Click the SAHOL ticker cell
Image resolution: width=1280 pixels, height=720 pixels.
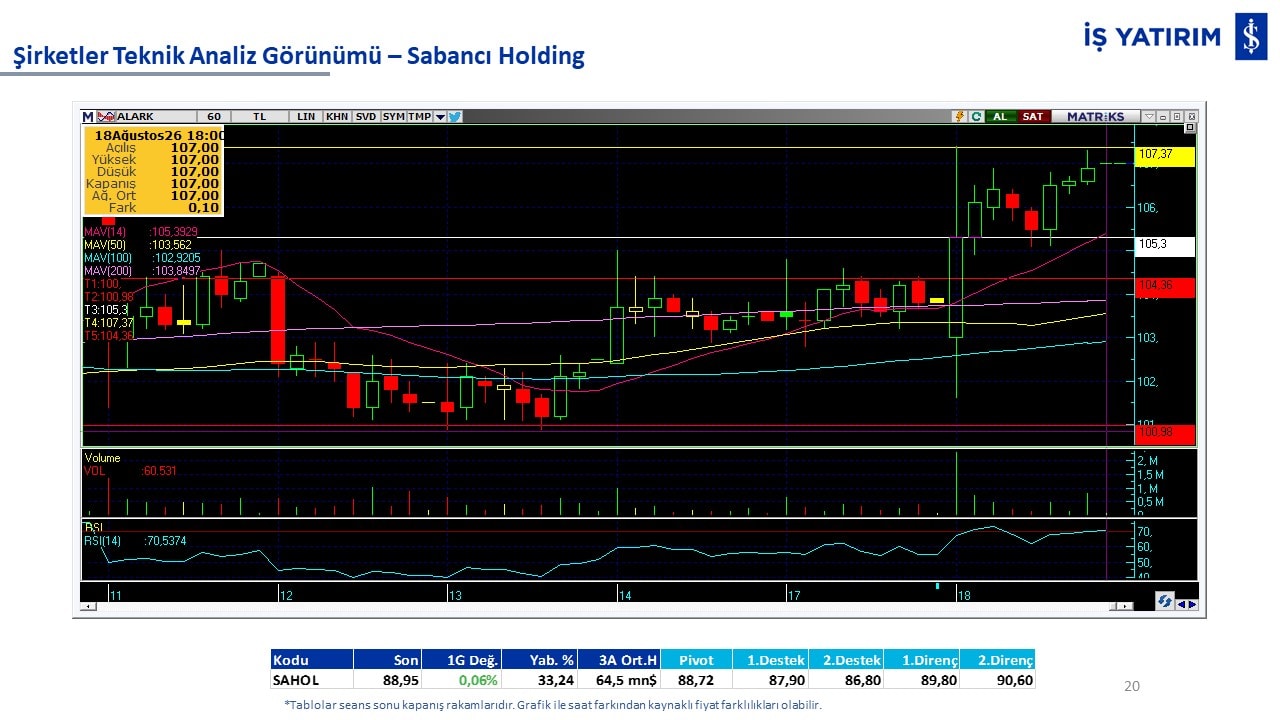tap(312, 680)
